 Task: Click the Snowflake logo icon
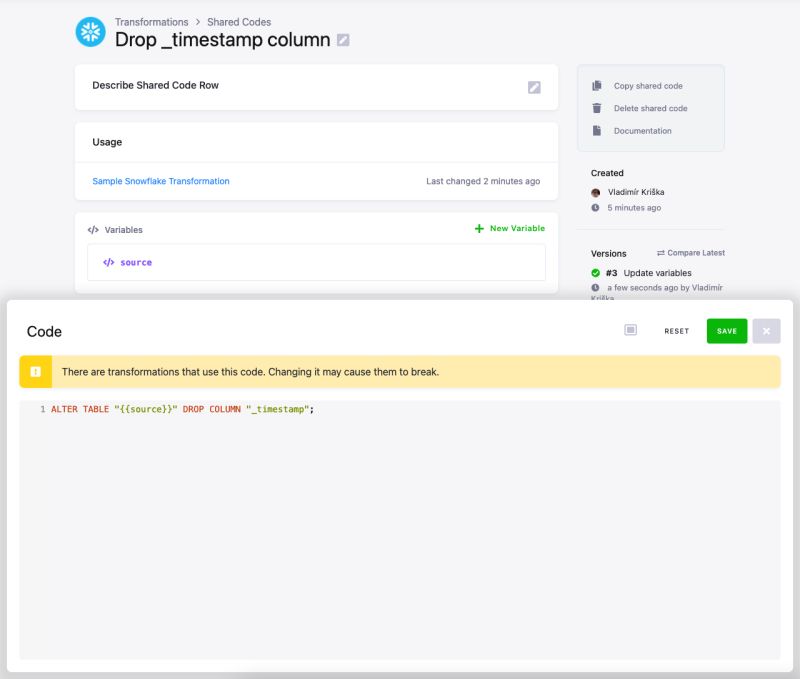coord(90,32)
